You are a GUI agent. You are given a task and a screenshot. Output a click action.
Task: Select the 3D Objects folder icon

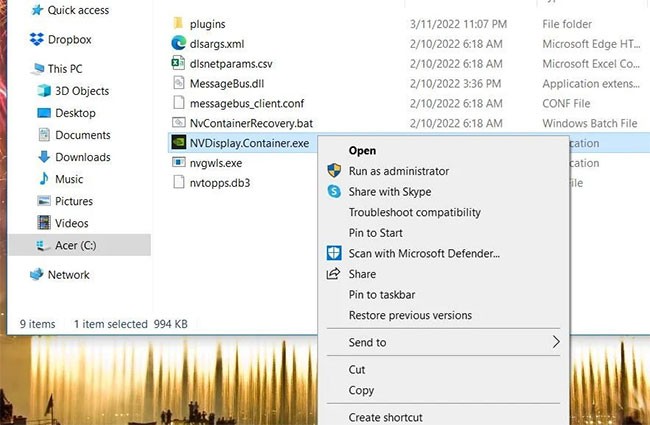(44, 91)
